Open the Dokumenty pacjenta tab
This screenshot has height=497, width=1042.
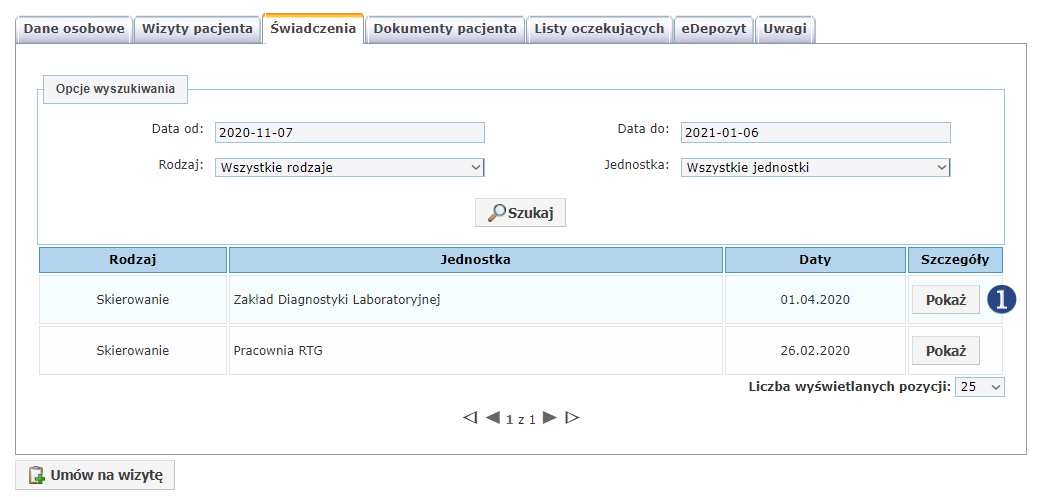[x=445, y=29]
